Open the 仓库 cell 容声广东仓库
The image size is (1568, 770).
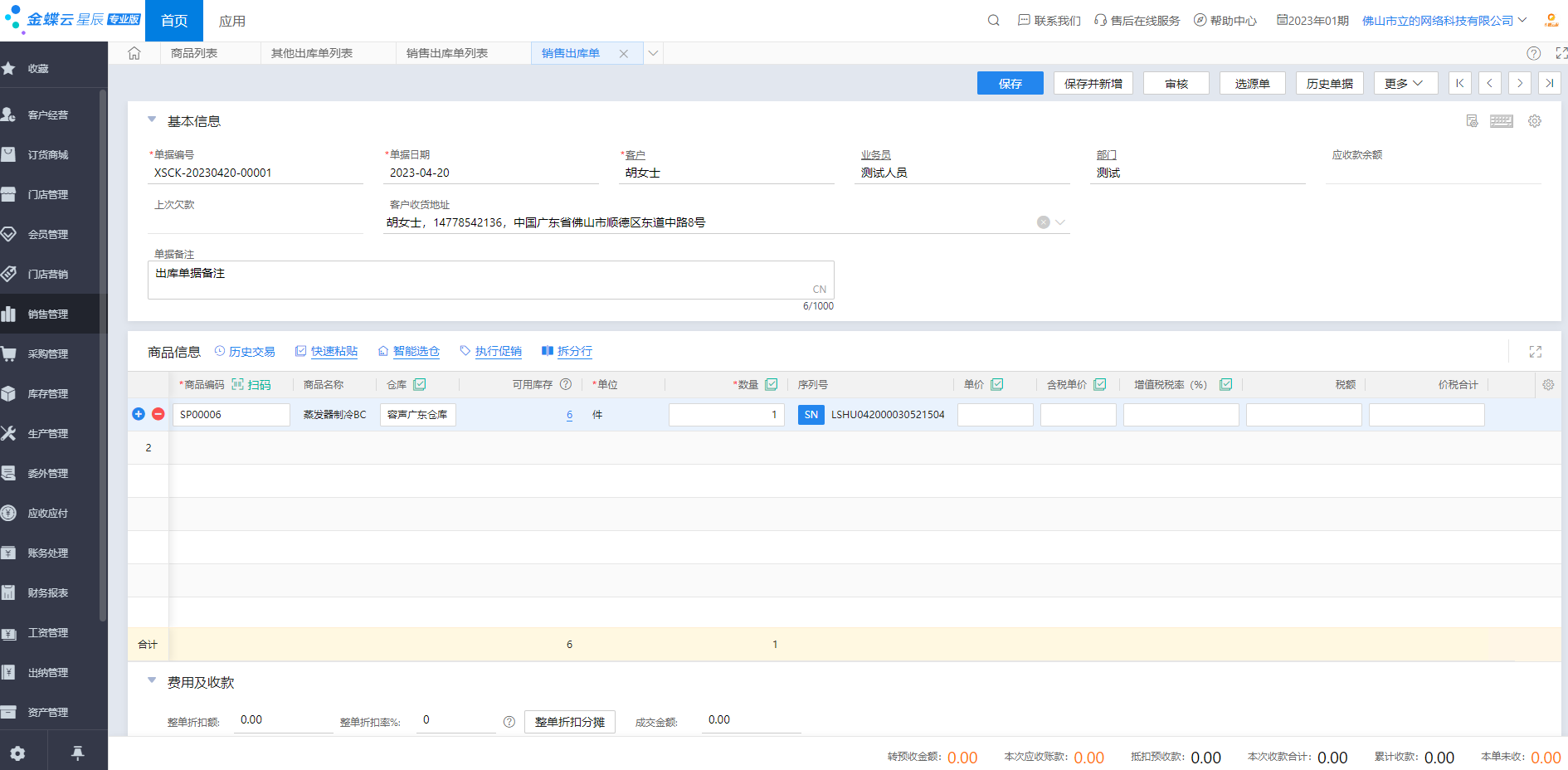click(418, 415)
